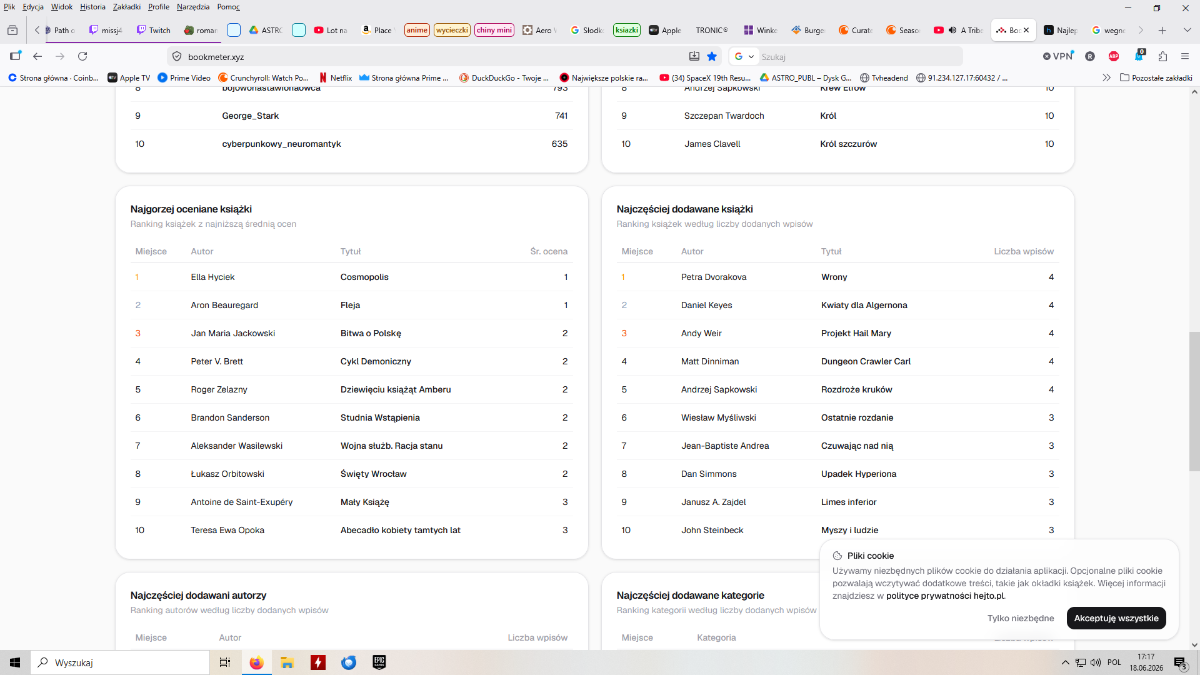Click the user cyberpunkowy_neuromantyk
The width and height of the screenshot is (1200, 675).
click(x=281, y=144)
